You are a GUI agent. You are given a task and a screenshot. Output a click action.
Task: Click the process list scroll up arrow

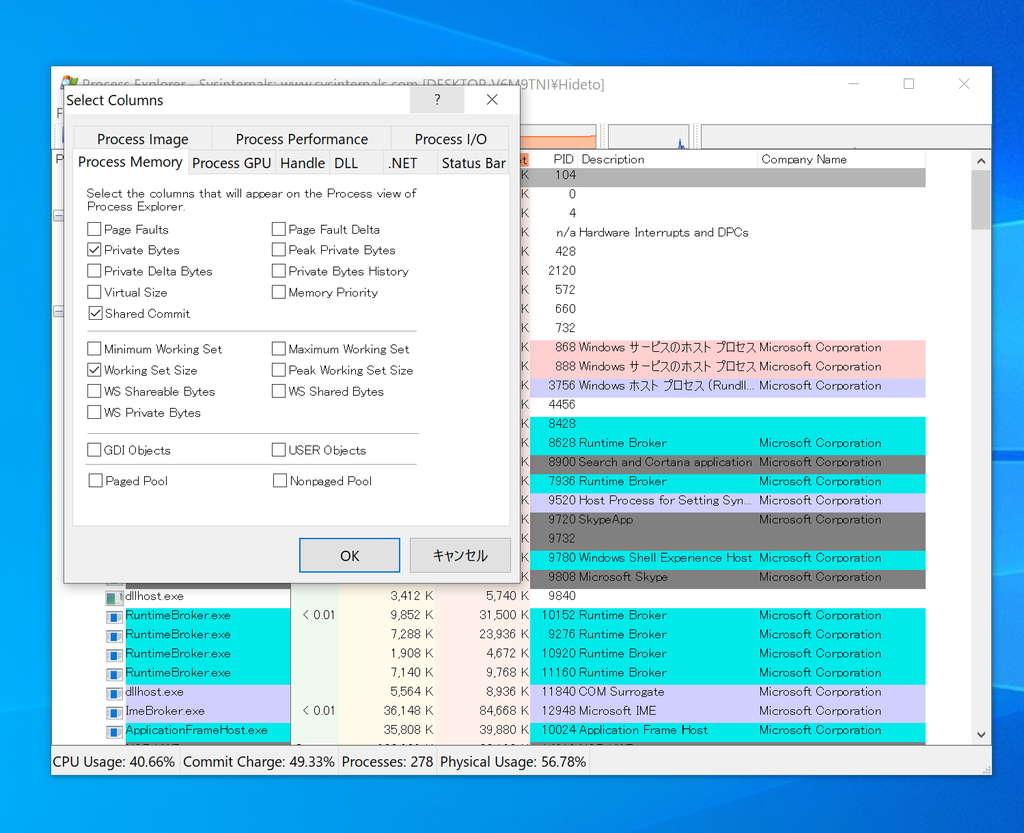point(981,161)
